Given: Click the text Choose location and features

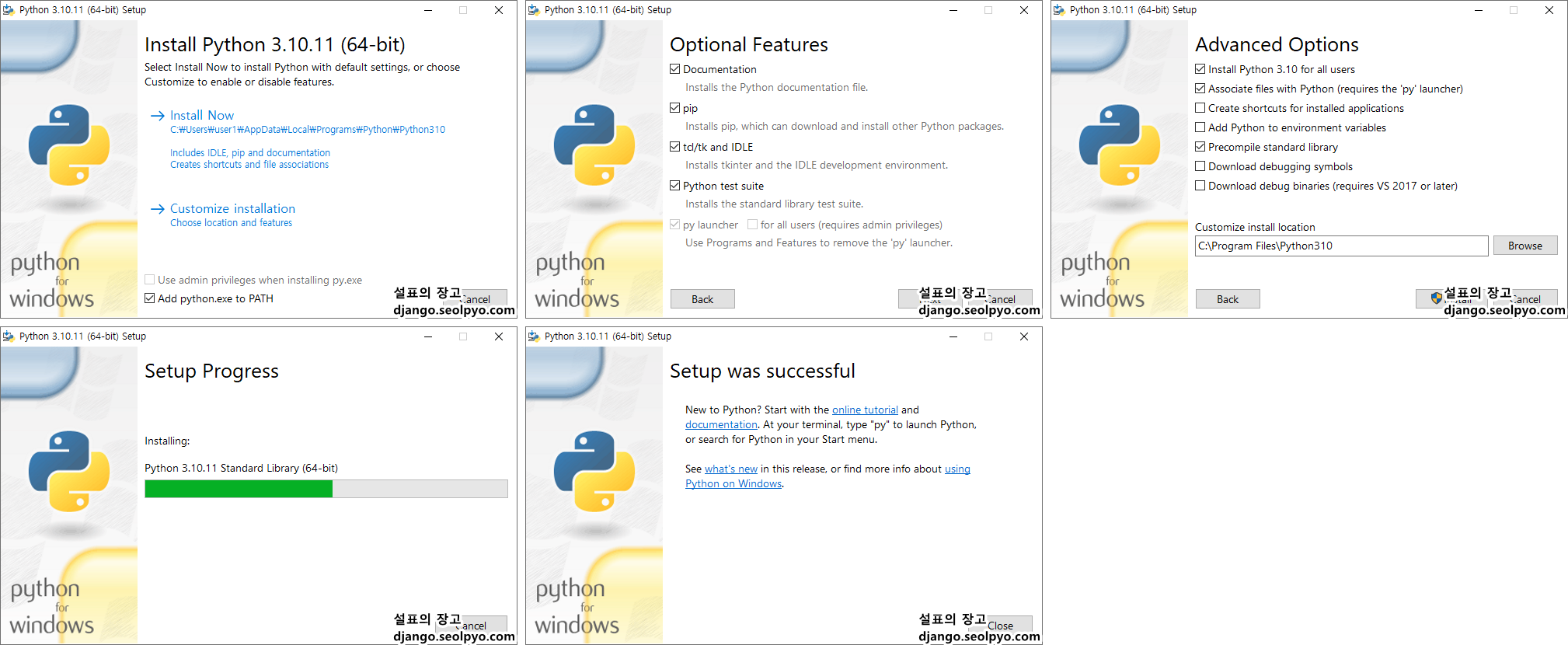Looking at the screenshot, I should (x=232, y=223).
